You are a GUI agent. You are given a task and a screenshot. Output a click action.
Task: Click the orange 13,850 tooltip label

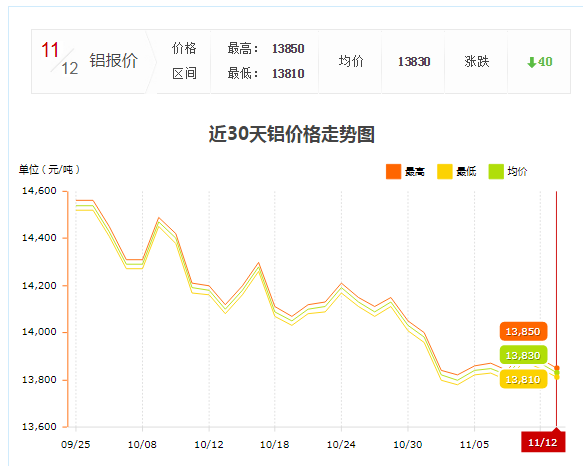pos(523,331)
